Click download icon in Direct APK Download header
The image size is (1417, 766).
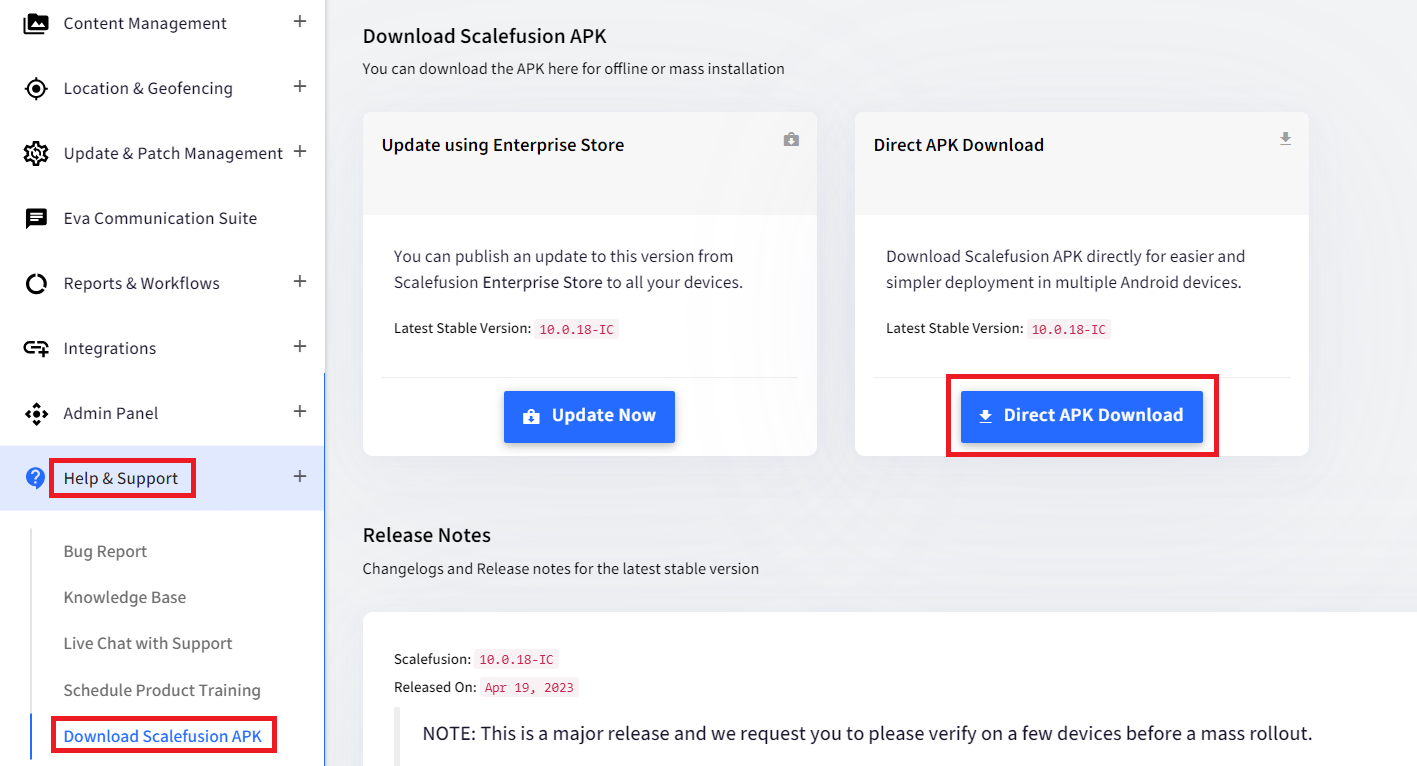click(1285, 139)
